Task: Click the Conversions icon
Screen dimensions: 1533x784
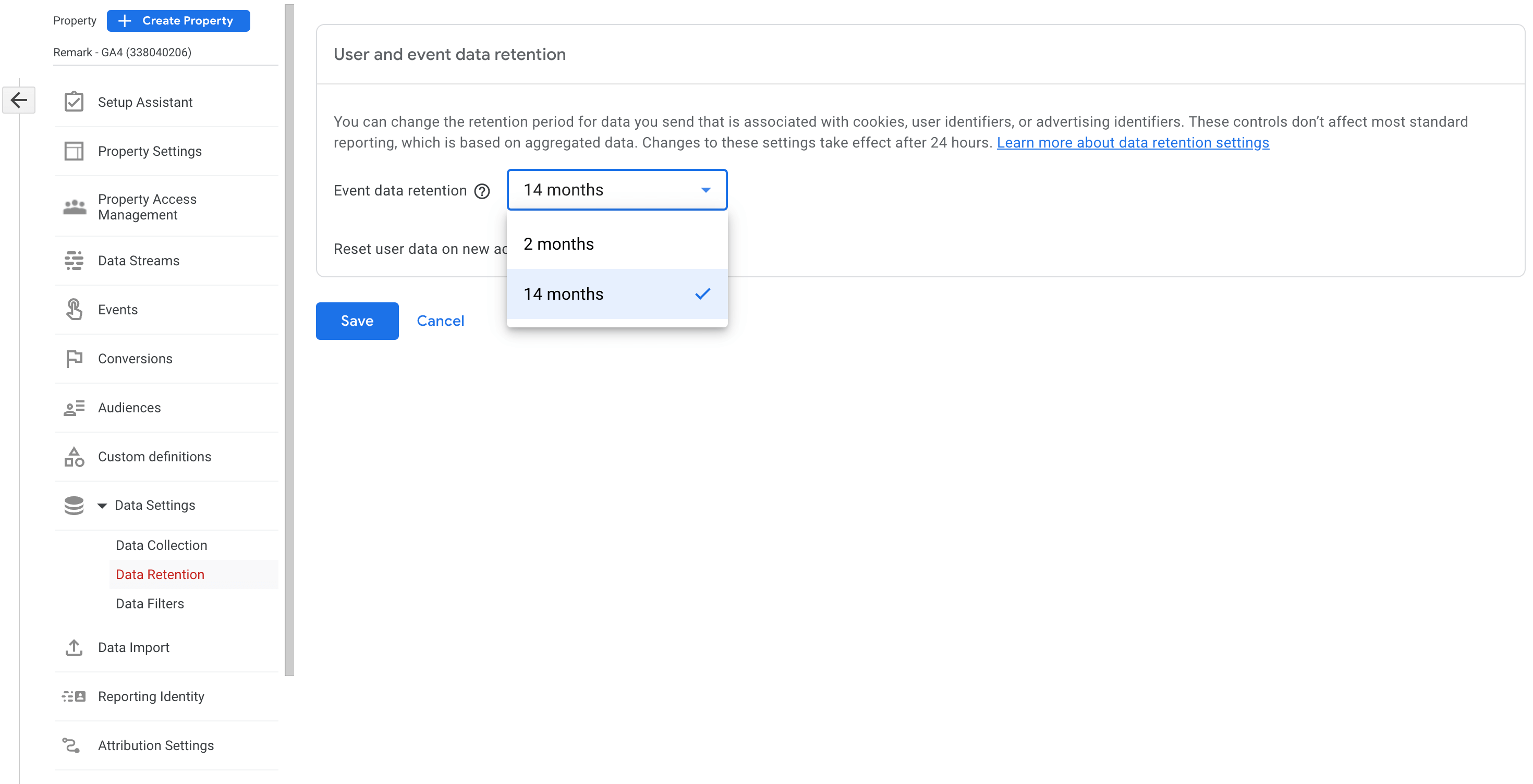Action: coord(75,358)
